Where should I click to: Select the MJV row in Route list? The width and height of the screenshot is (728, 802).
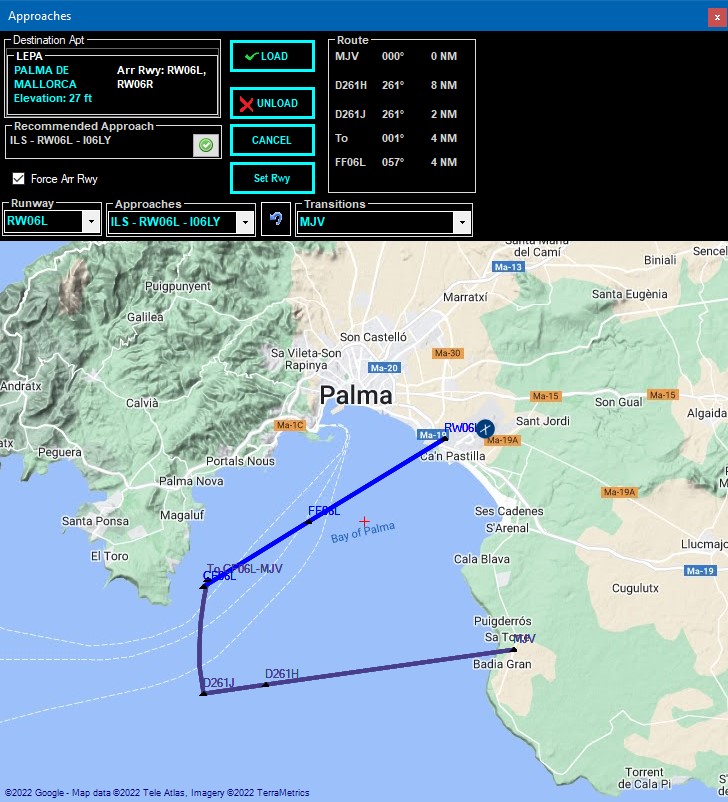click(396, 56)
